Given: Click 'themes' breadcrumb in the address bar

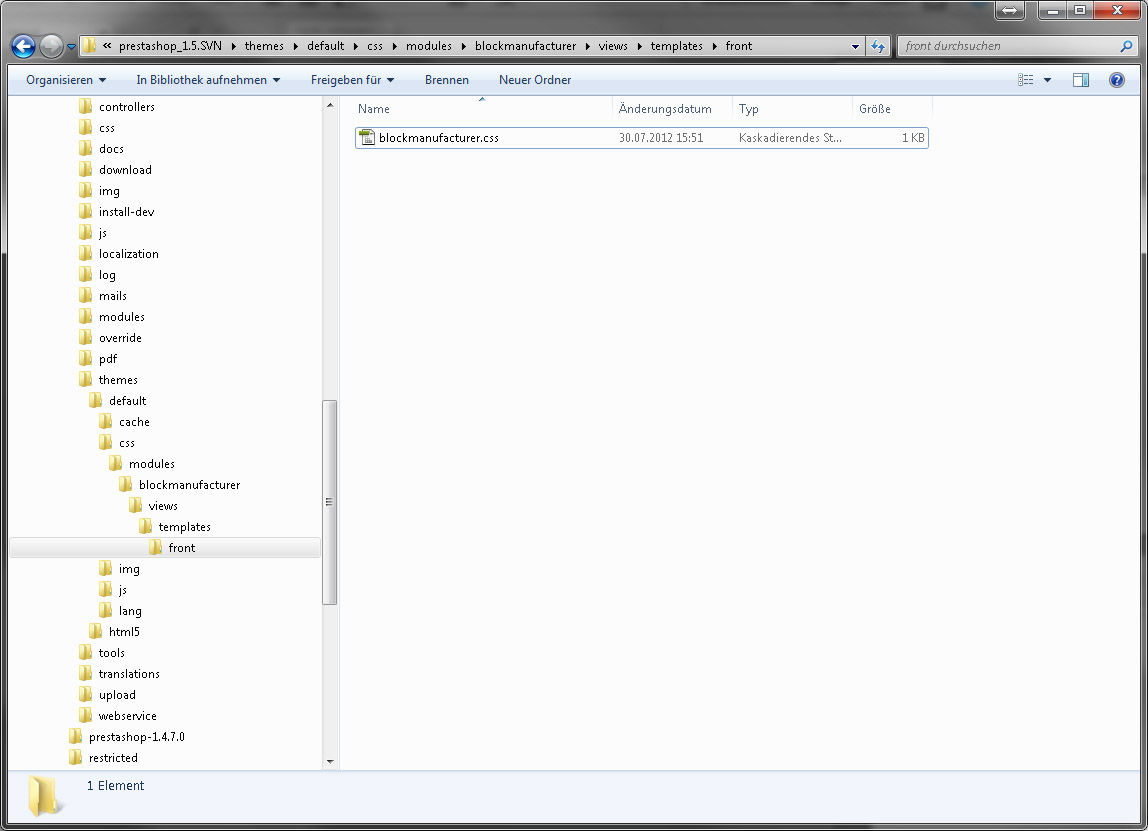Looking at the screenshot, I should (x=264, y=46).
